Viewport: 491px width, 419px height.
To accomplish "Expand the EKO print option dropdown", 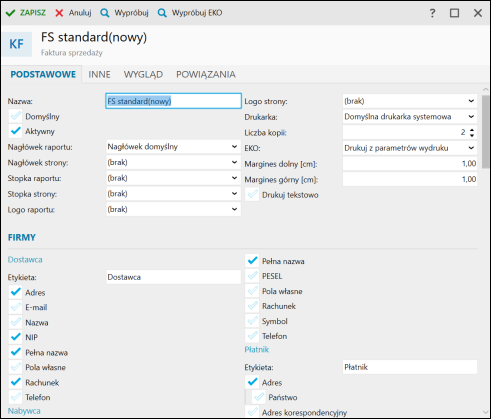I will tap(471, 148).
